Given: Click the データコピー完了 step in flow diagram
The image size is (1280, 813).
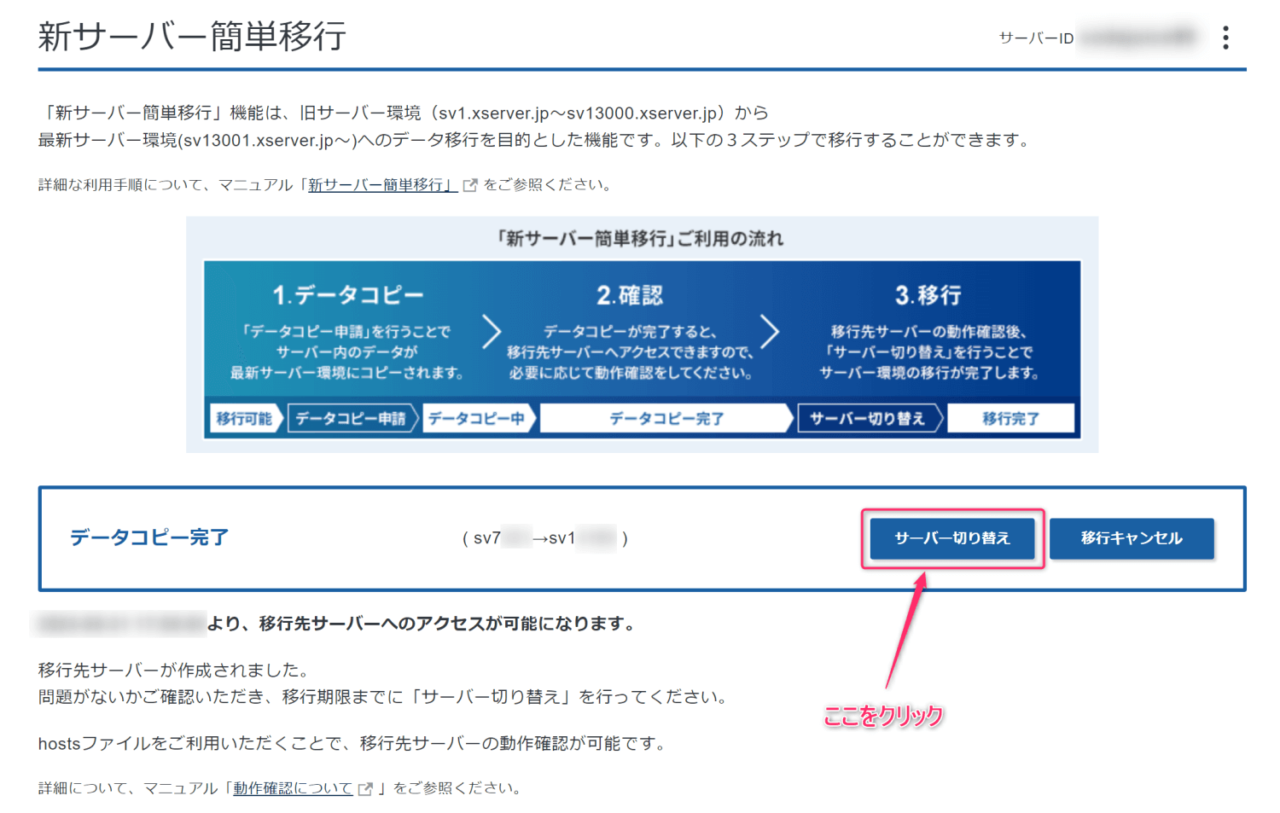Looking at the screenshot, I should point(667,419).
